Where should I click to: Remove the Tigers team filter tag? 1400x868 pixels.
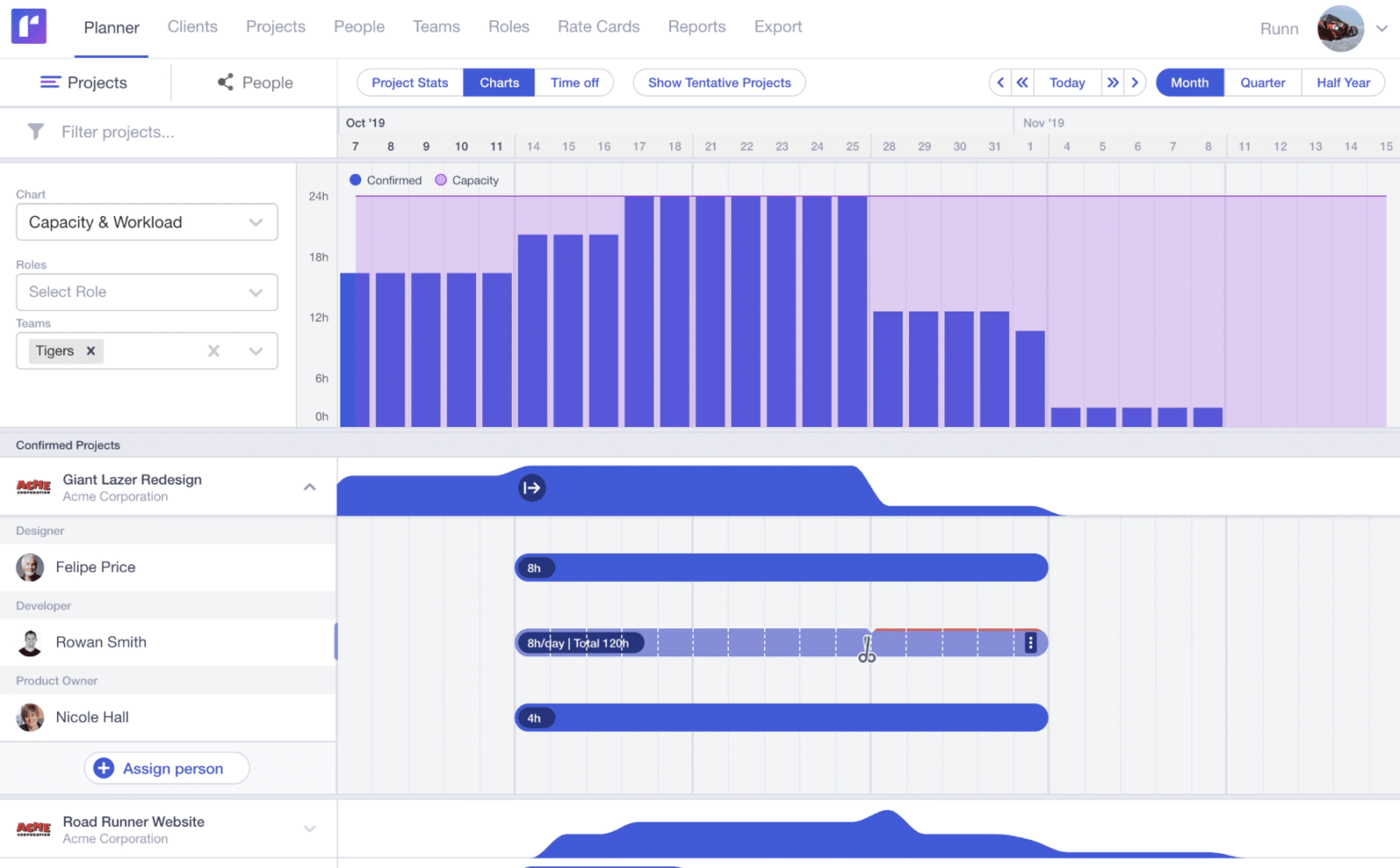[x=90, y=351]
